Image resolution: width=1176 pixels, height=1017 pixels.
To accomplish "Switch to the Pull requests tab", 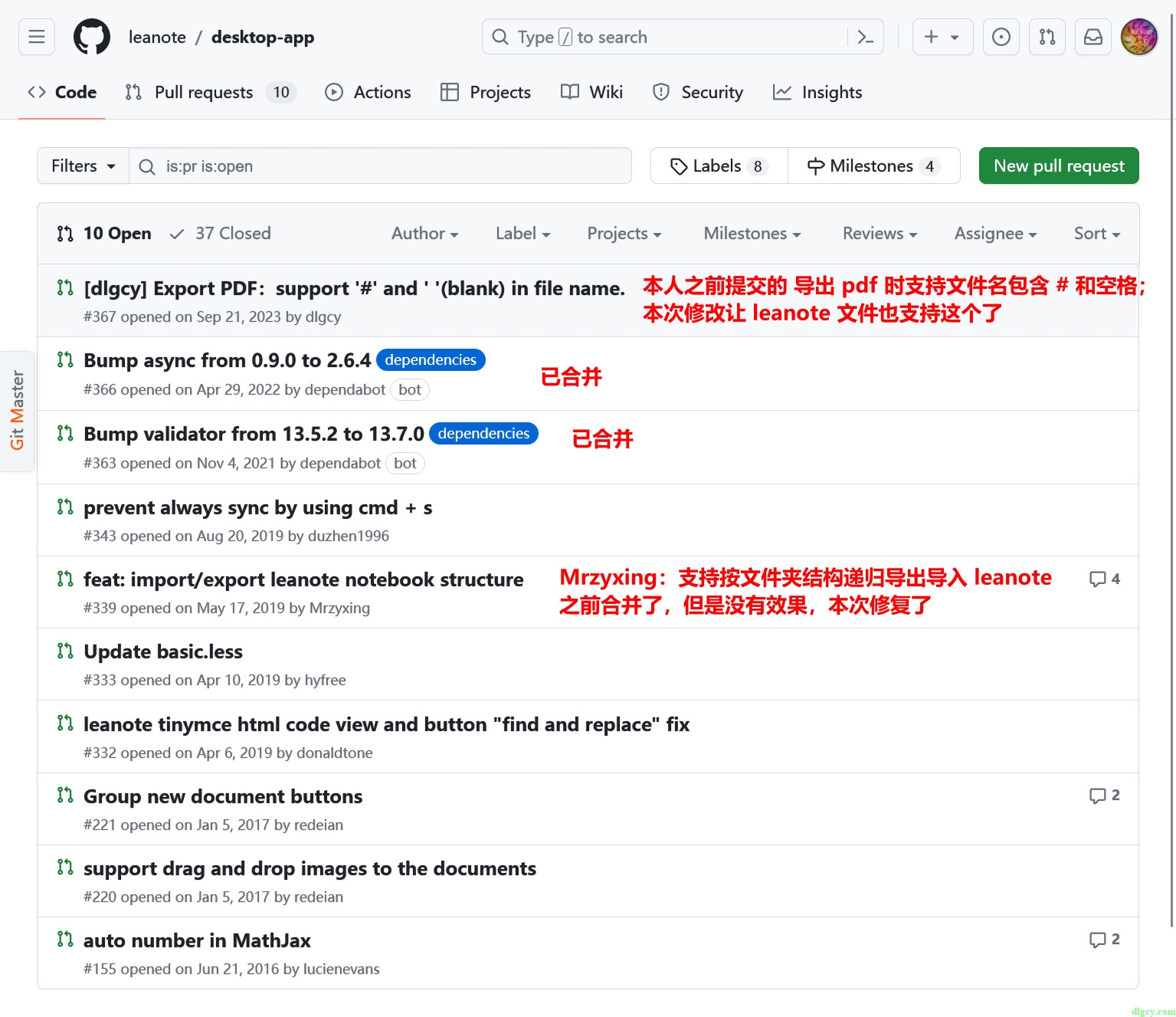I will tap(211, 92).
